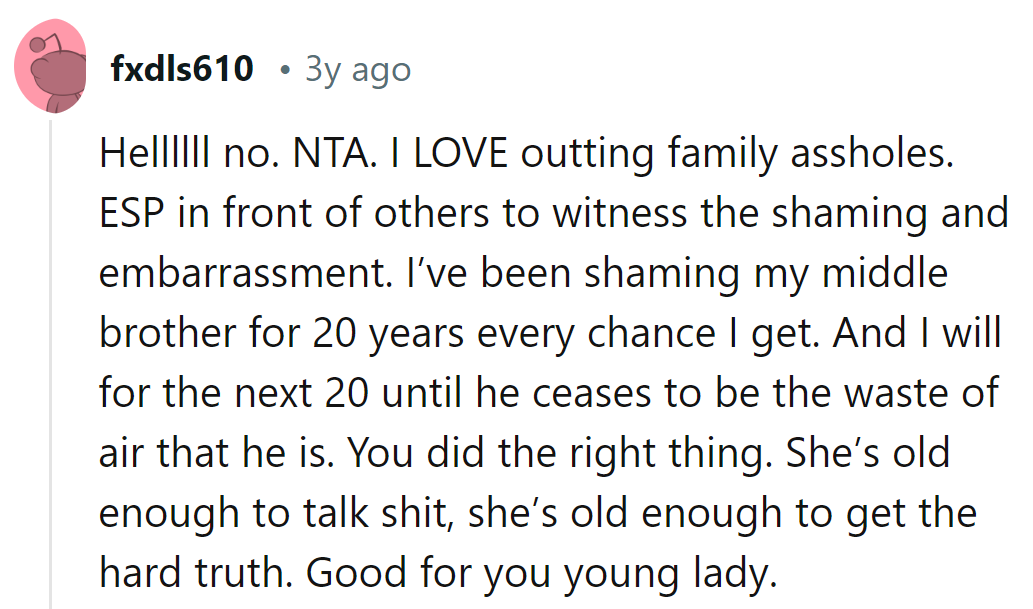Open the fxdls610 user profile link

(182, 69)
